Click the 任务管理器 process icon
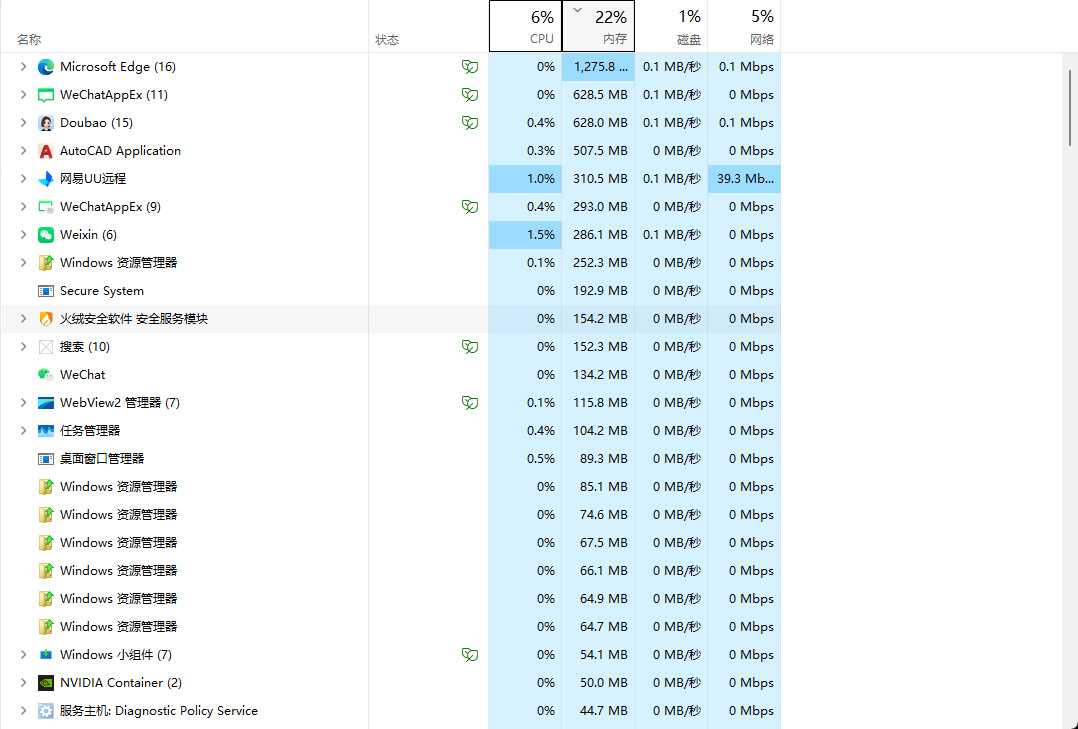 [x=46, y=431]
